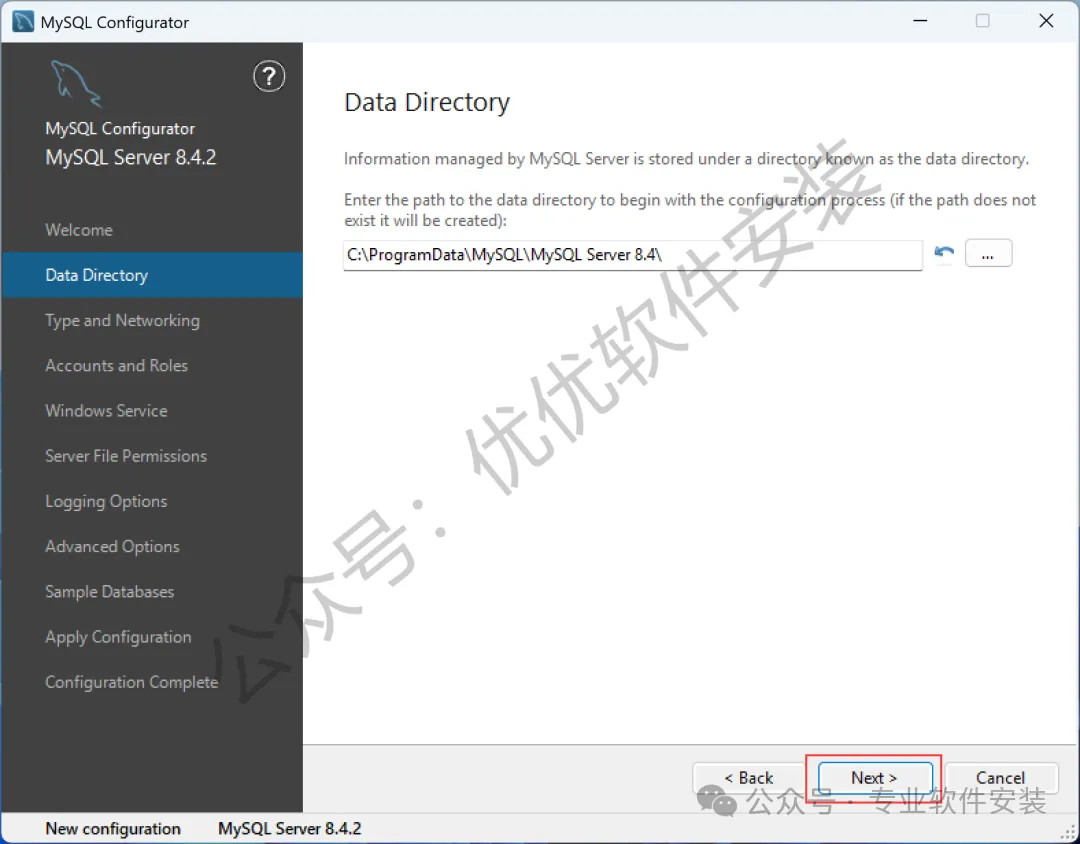This screenshot has width=1080, height=844.
Task: Close the MySQL Configurator window
Action: (x=1046, y=21)
